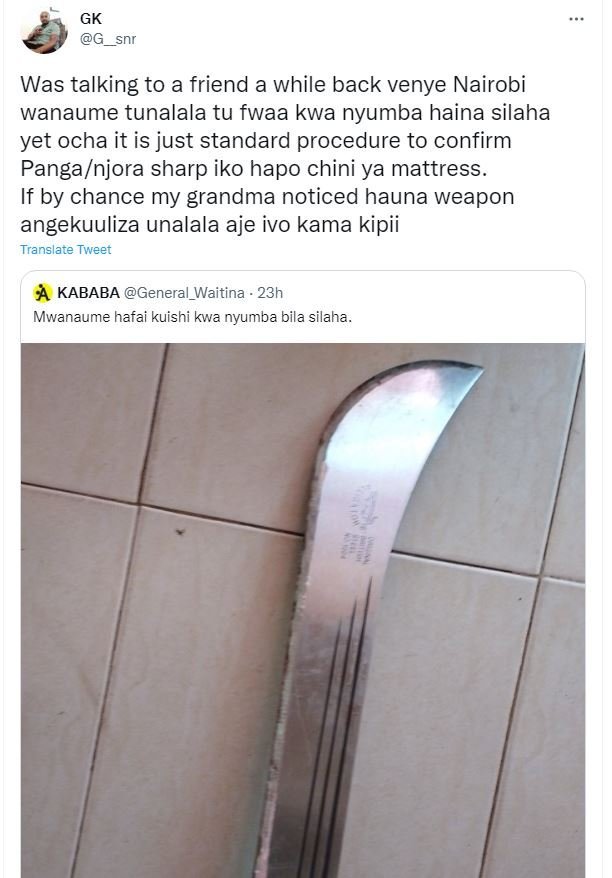Open the @G_snr handle

click(108, 39)
